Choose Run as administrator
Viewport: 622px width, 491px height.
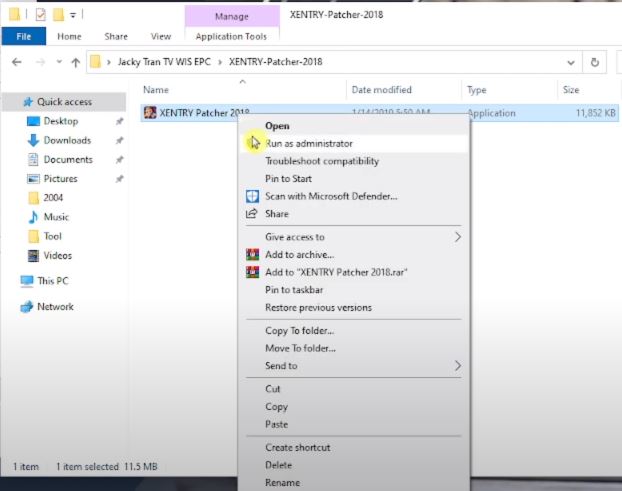pos(353,144)
